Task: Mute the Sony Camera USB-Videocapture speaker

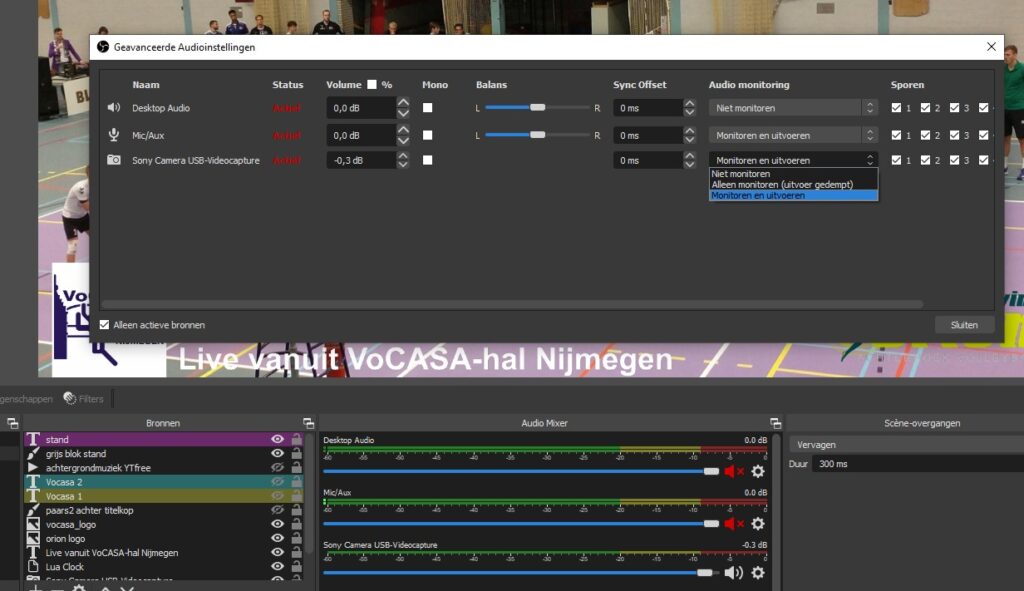Action: [734, 572]
